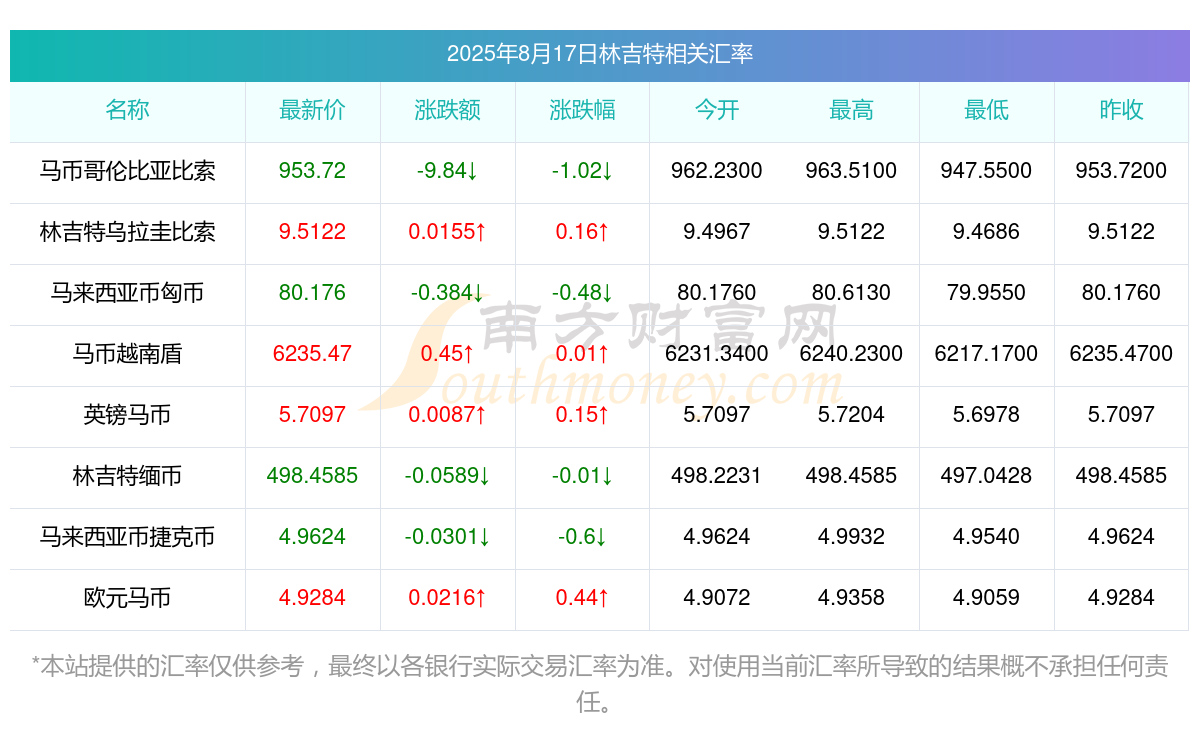
Task: Click the 马来西亚币匈币 row name
Action: click(127, 293)
